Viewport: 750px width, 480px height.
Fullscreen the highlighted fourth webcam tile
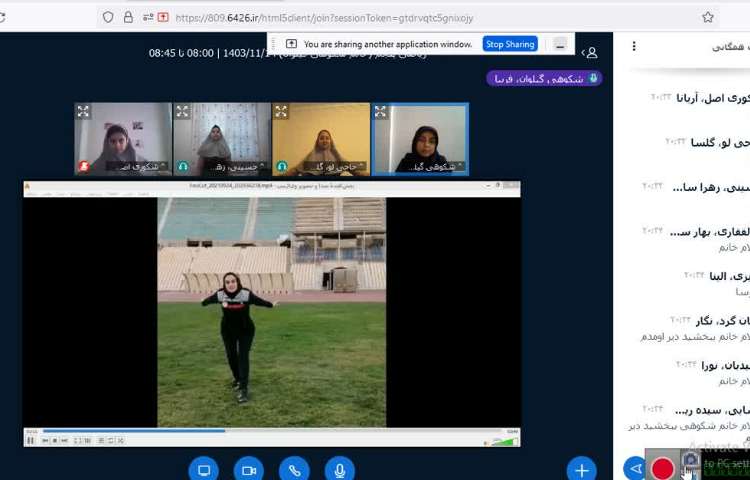(380, 111)
